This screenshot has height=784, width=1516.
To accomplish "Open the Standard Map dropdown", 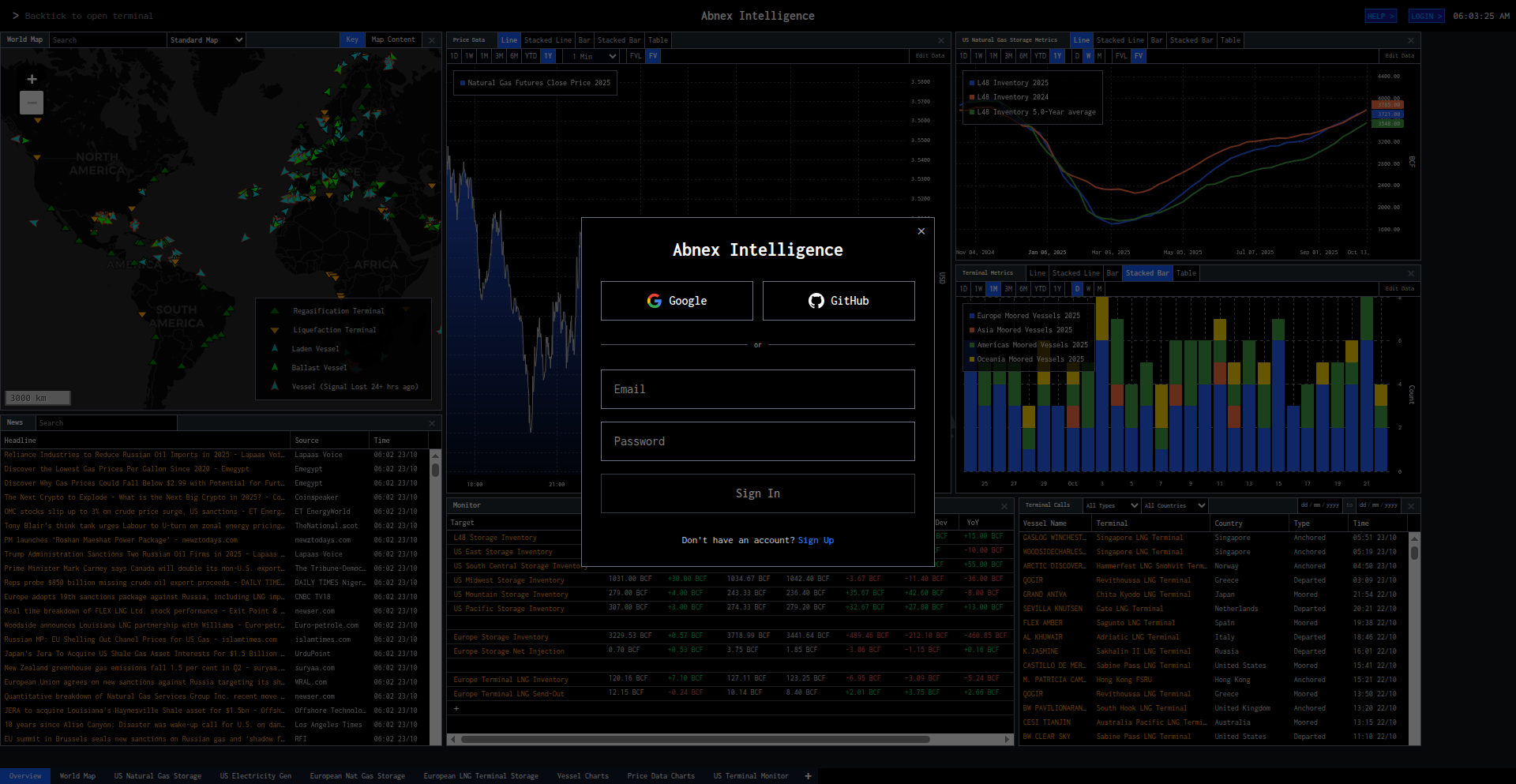I will (x=206, y=39).
